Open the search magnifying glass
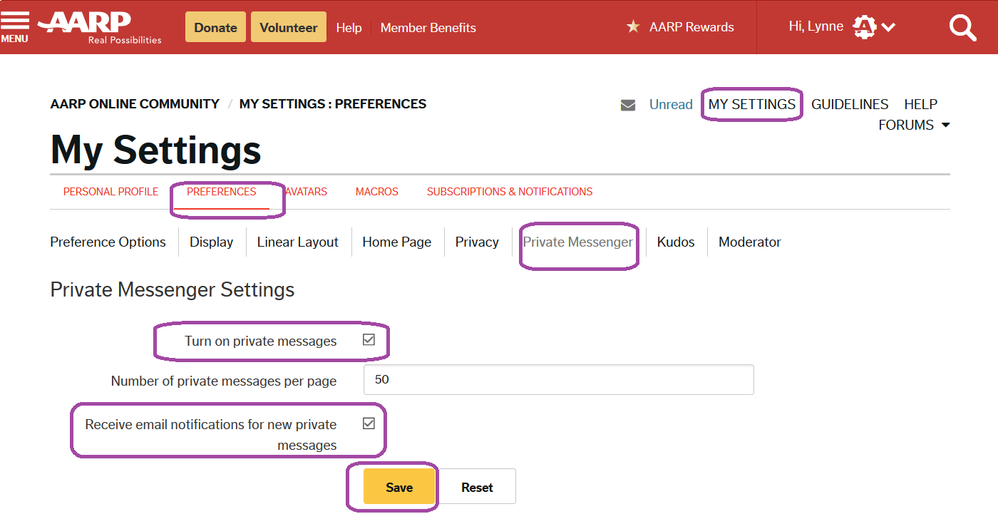The image size is (998, 519). pyautogui.click(x=962, y=28)
